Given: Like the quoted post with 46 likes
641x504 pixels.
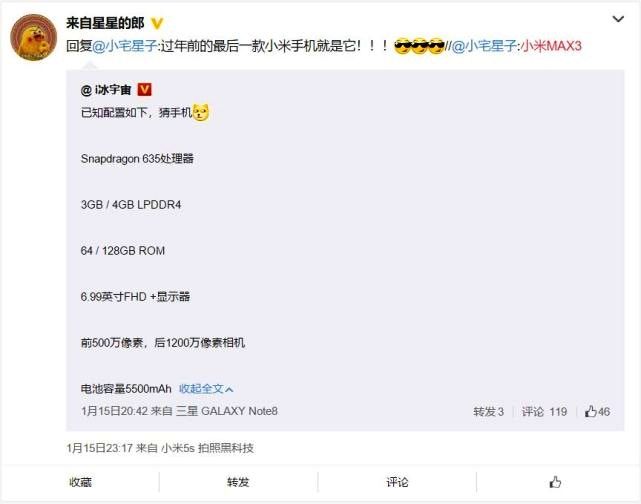Looking at the screenshot, I should [597, 411].
